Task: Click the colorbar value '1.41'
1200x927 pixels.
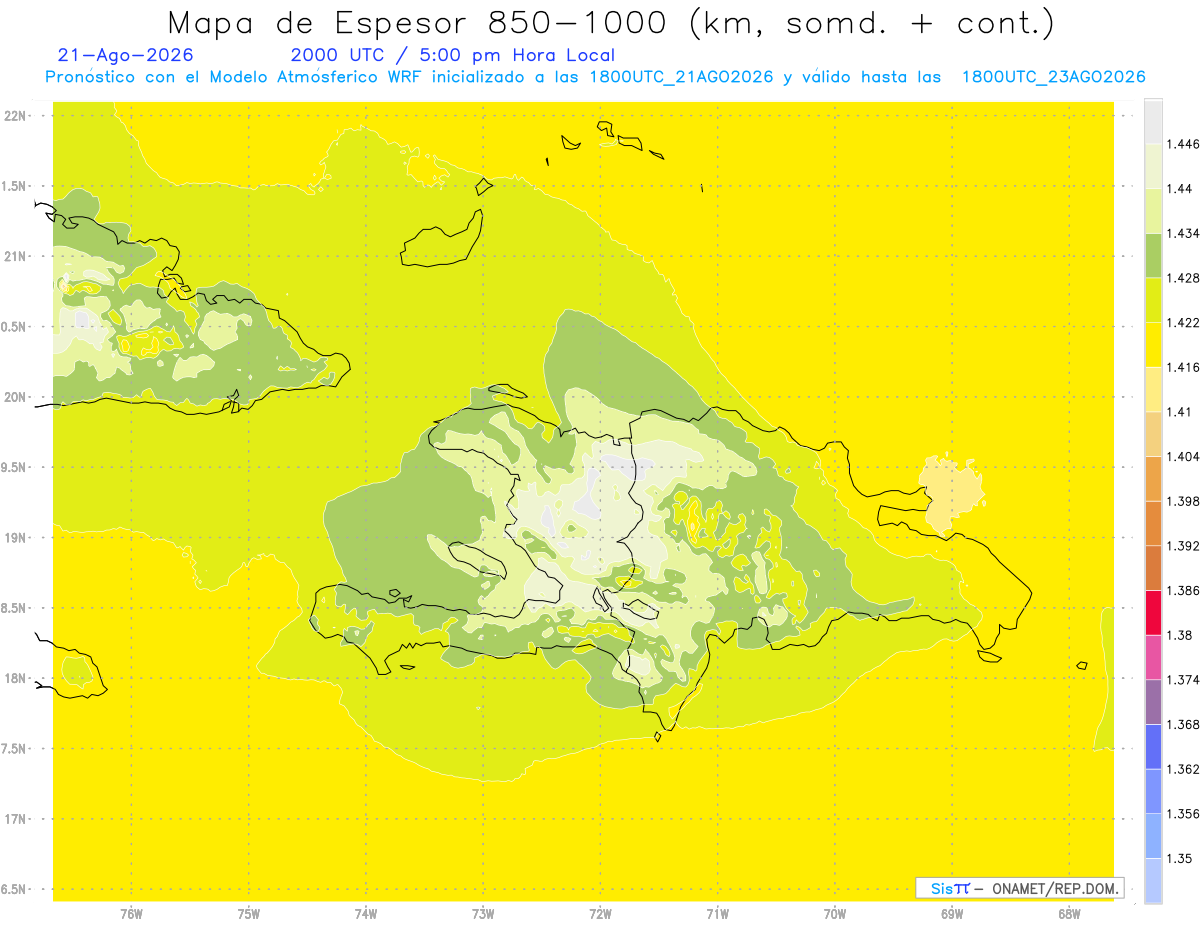Action: (x=1181, y=412)
